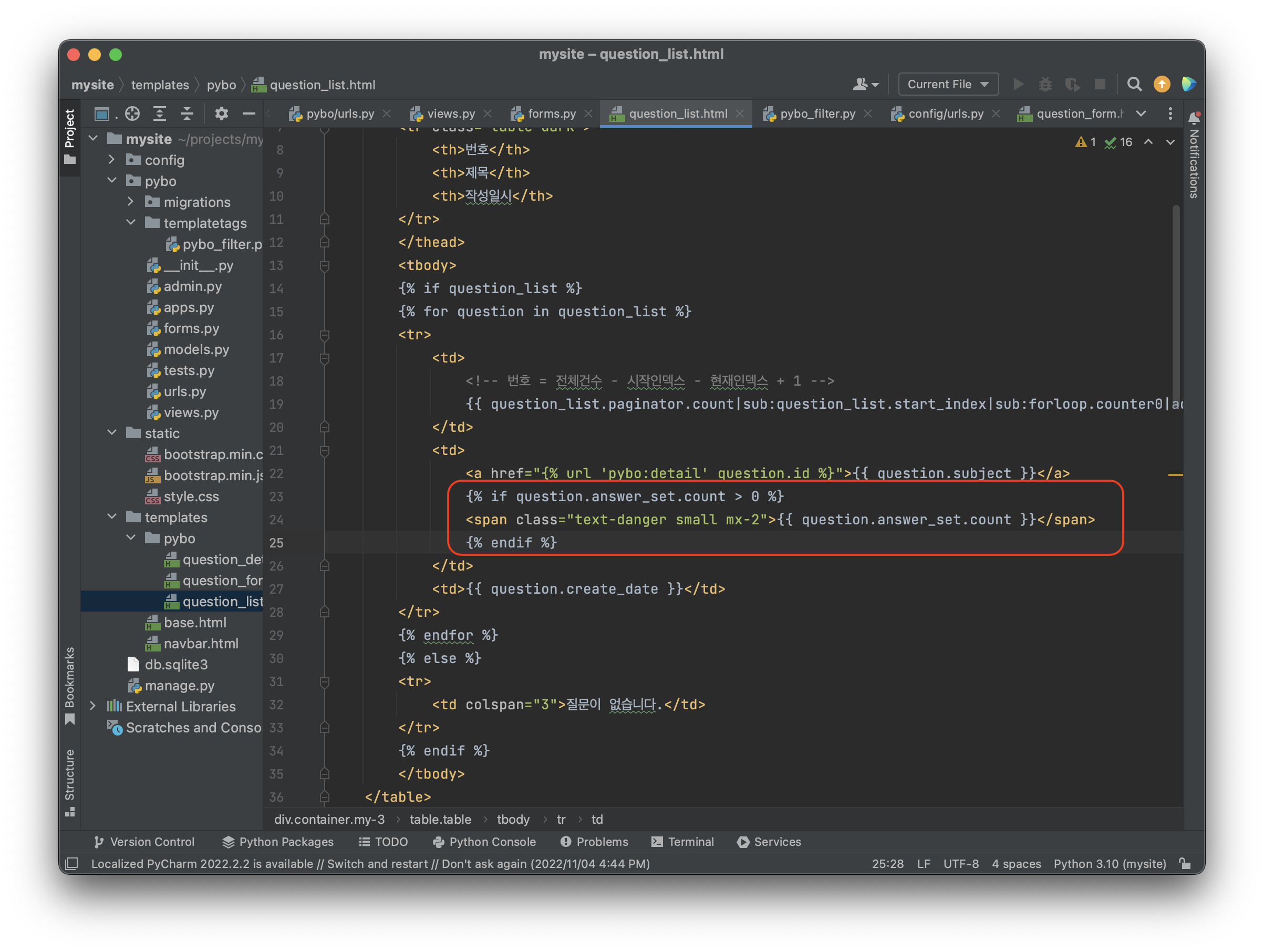Toggle the Project tool window stripe button
1264x952 pixels.
tap(70, 136)
